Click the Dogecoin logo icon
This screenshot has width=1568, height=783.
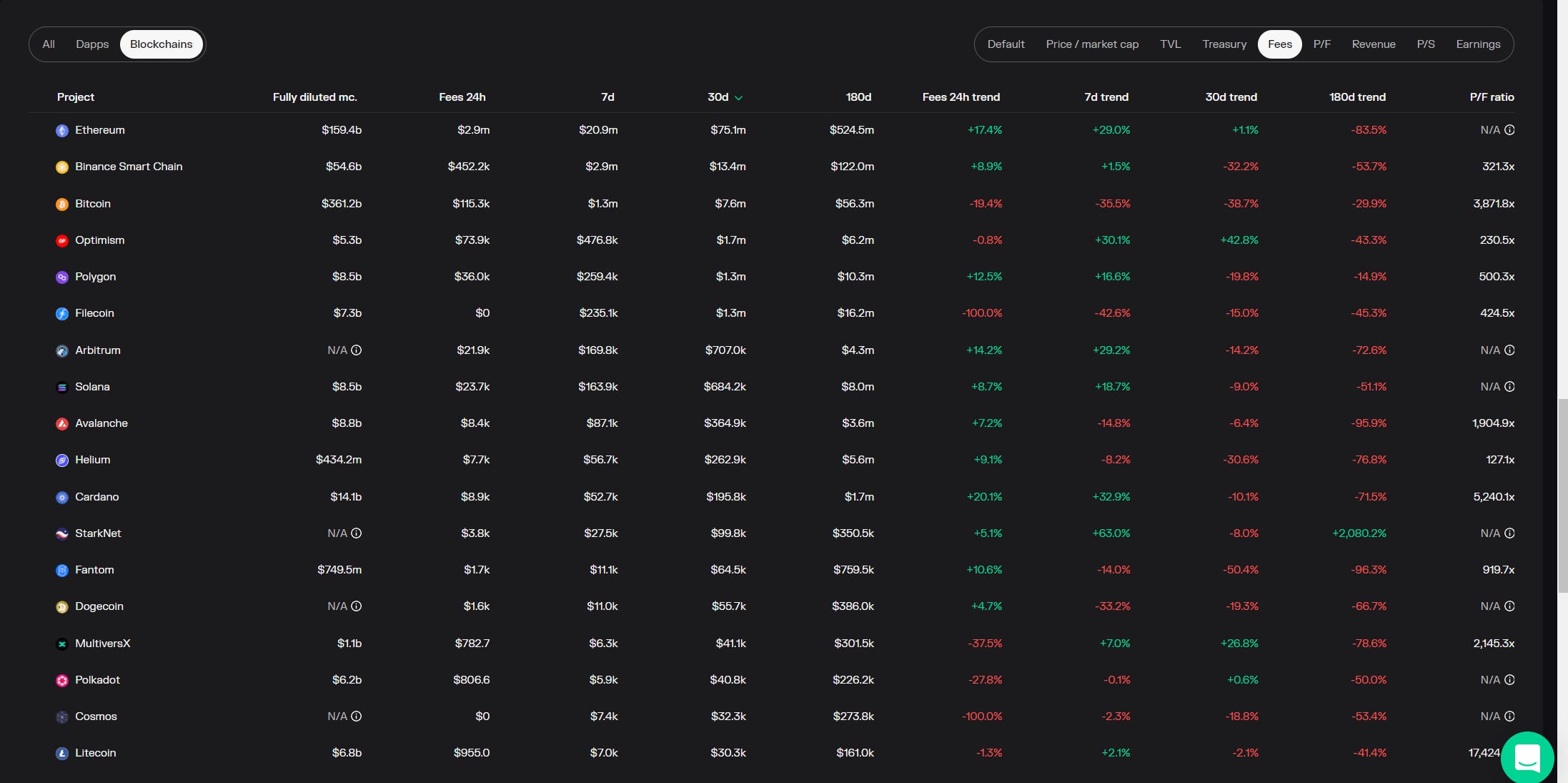tap(62, 607)
